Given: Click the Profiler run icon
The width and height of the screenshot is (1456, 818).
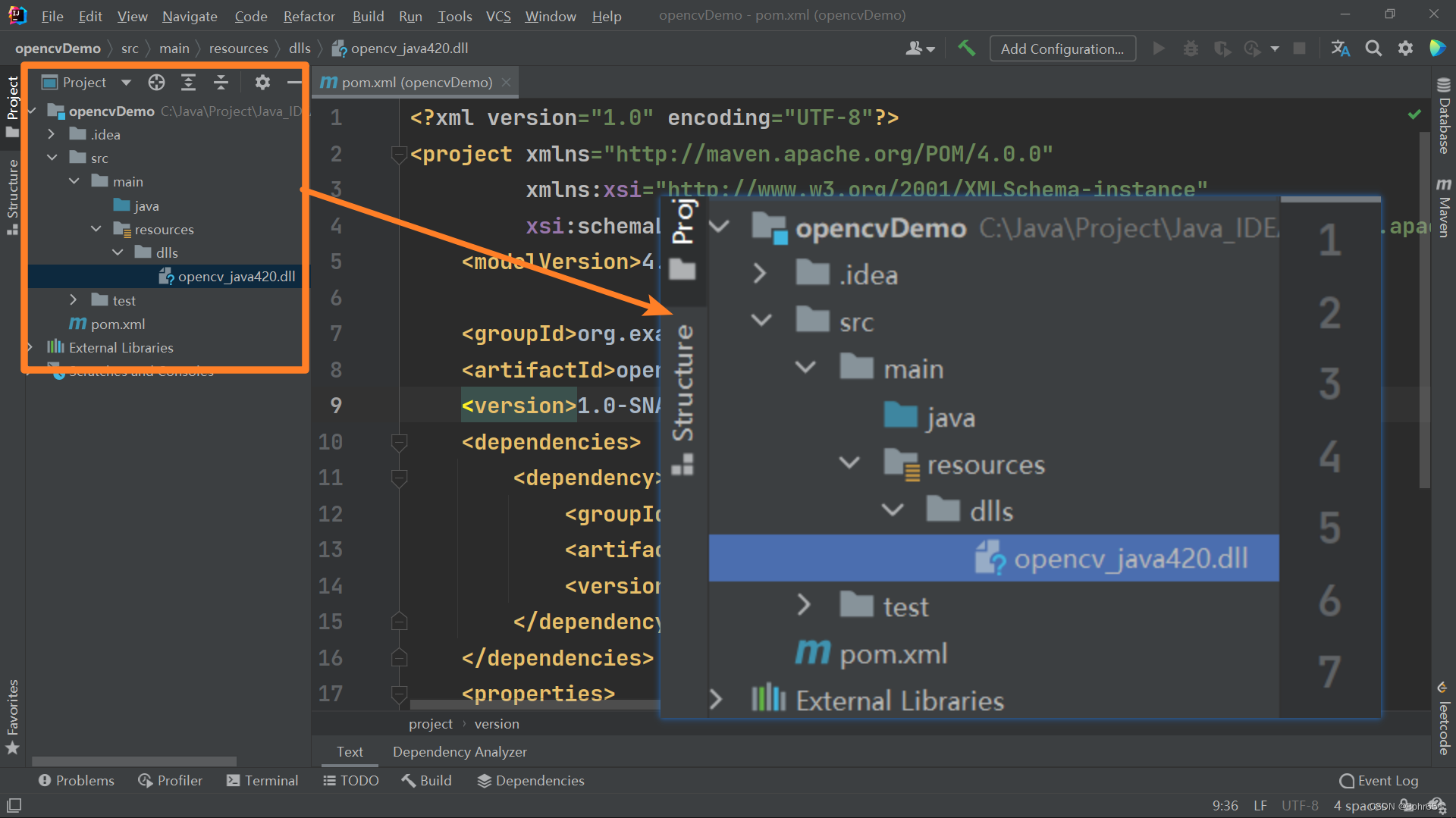Looking at the screenshot, I should [x=1252, y=49].
